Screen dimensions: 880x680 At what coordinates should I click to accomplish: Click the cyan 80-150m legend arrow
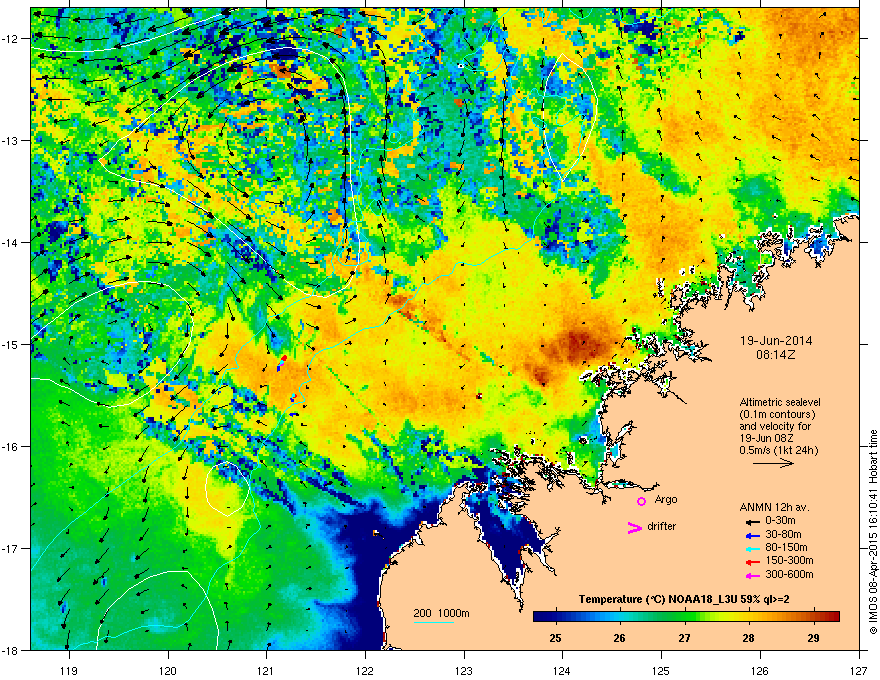tap(752, 548)
